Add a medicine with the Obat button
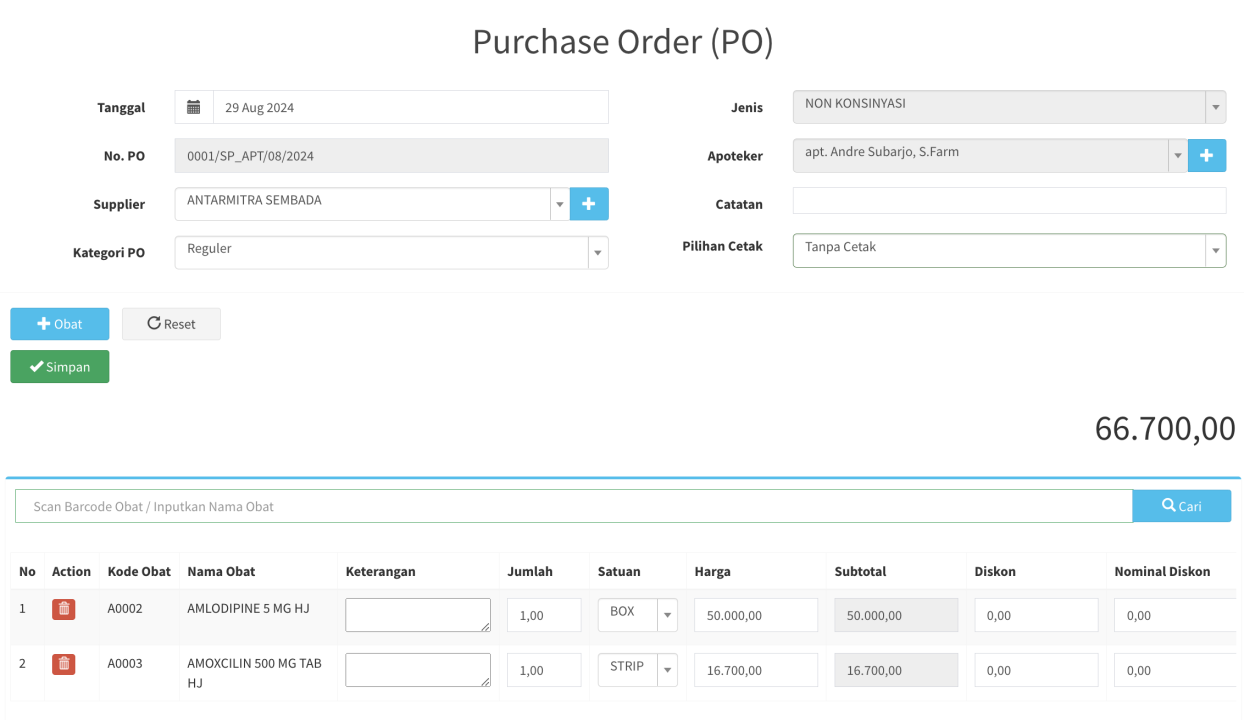 click(x=60, y=324)
